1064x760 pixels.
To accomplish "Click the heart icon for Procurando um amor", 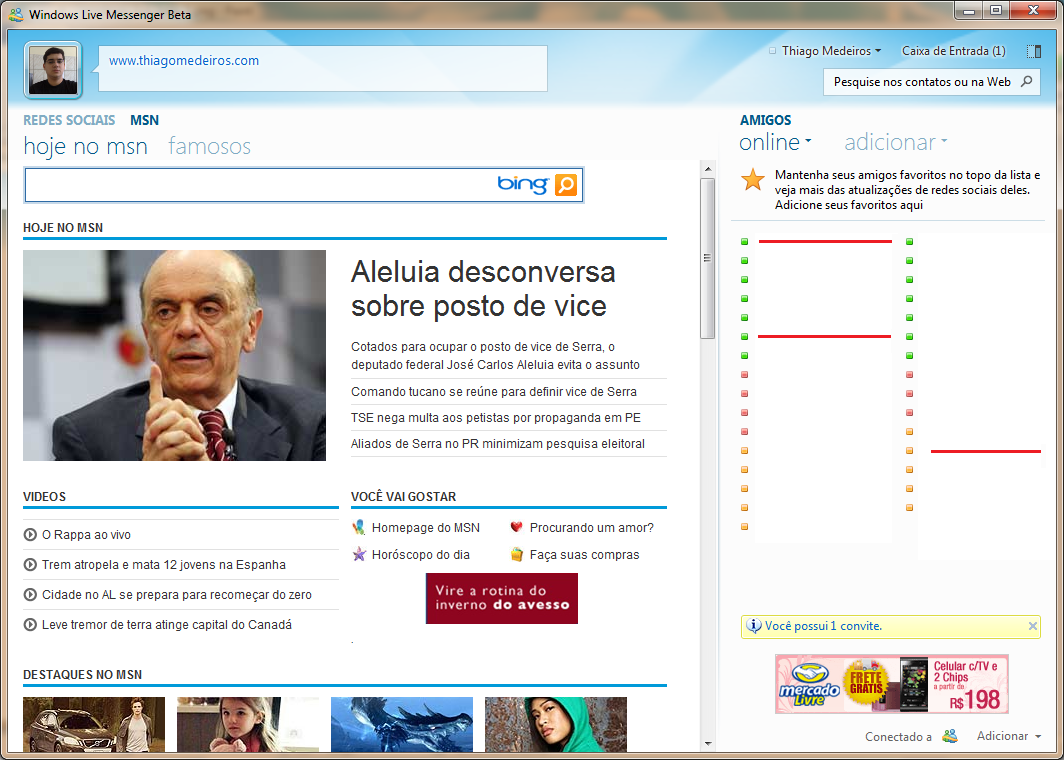I will pos(516,527).
